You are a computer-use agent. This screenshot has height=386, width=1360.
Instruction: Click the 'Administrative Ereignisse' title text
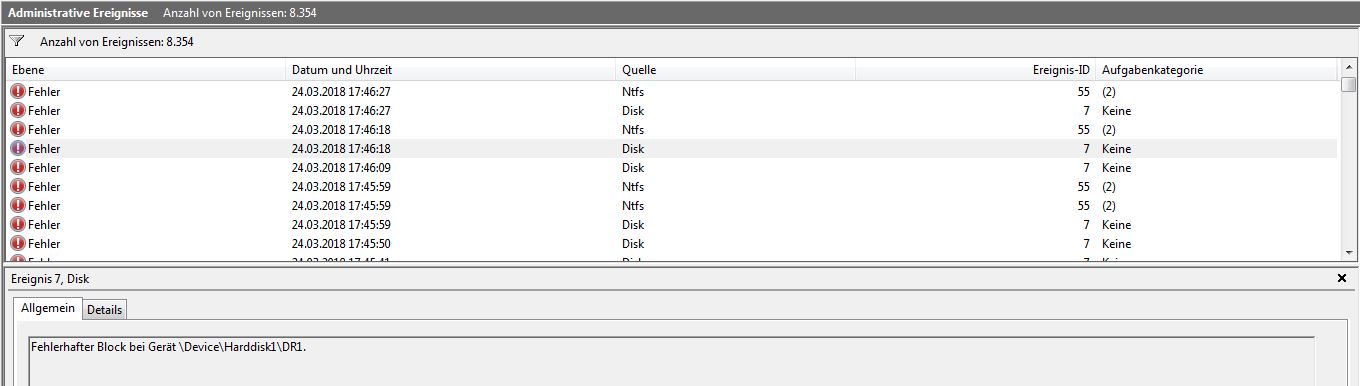point(77,12)
